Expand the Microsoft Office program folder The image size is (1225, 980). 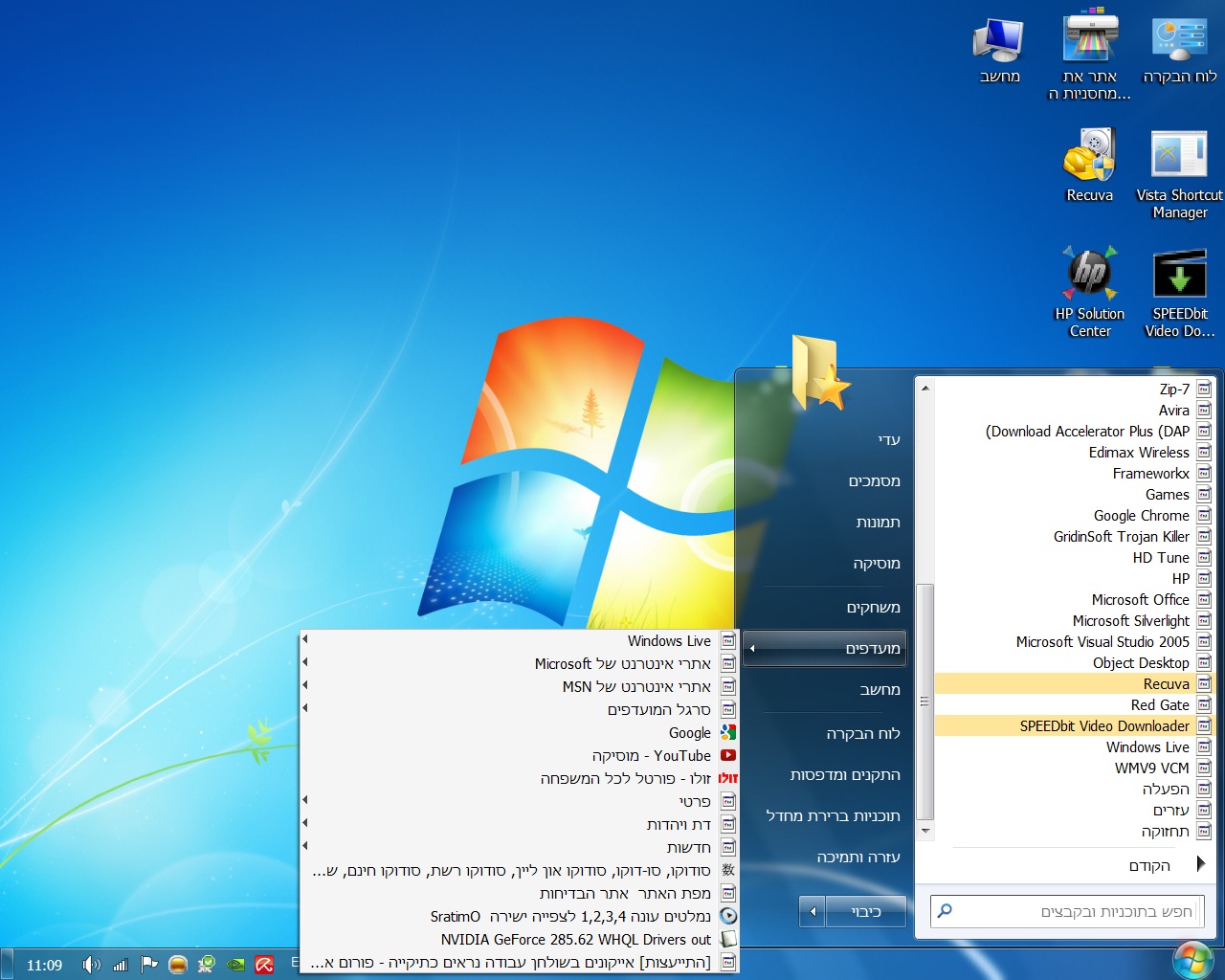click(x=1074, y=600)
